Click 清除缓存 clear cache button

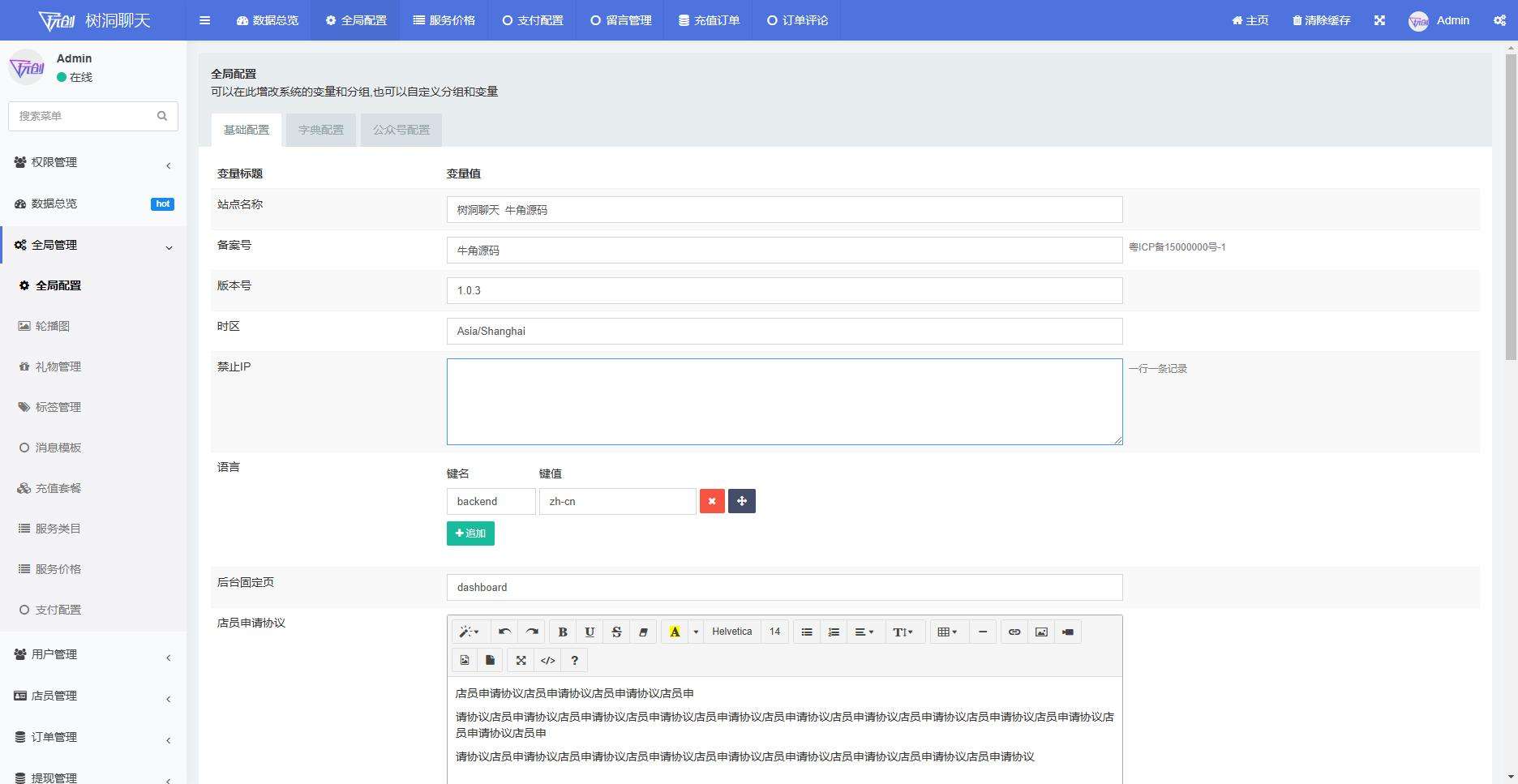[x=1321, y=20]
